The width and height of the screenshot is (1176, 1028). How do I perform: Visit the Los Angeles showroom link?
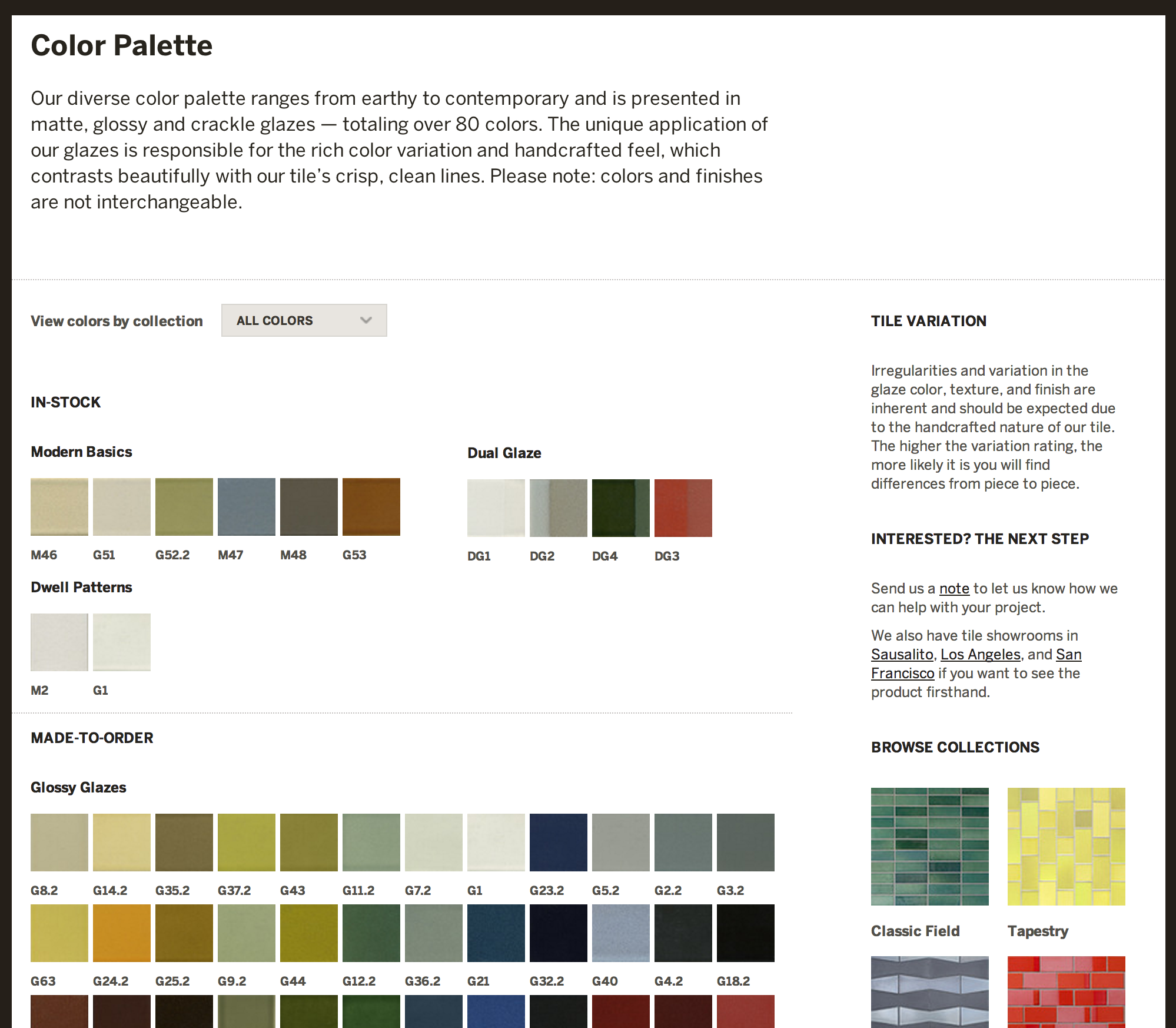point(980,655)
